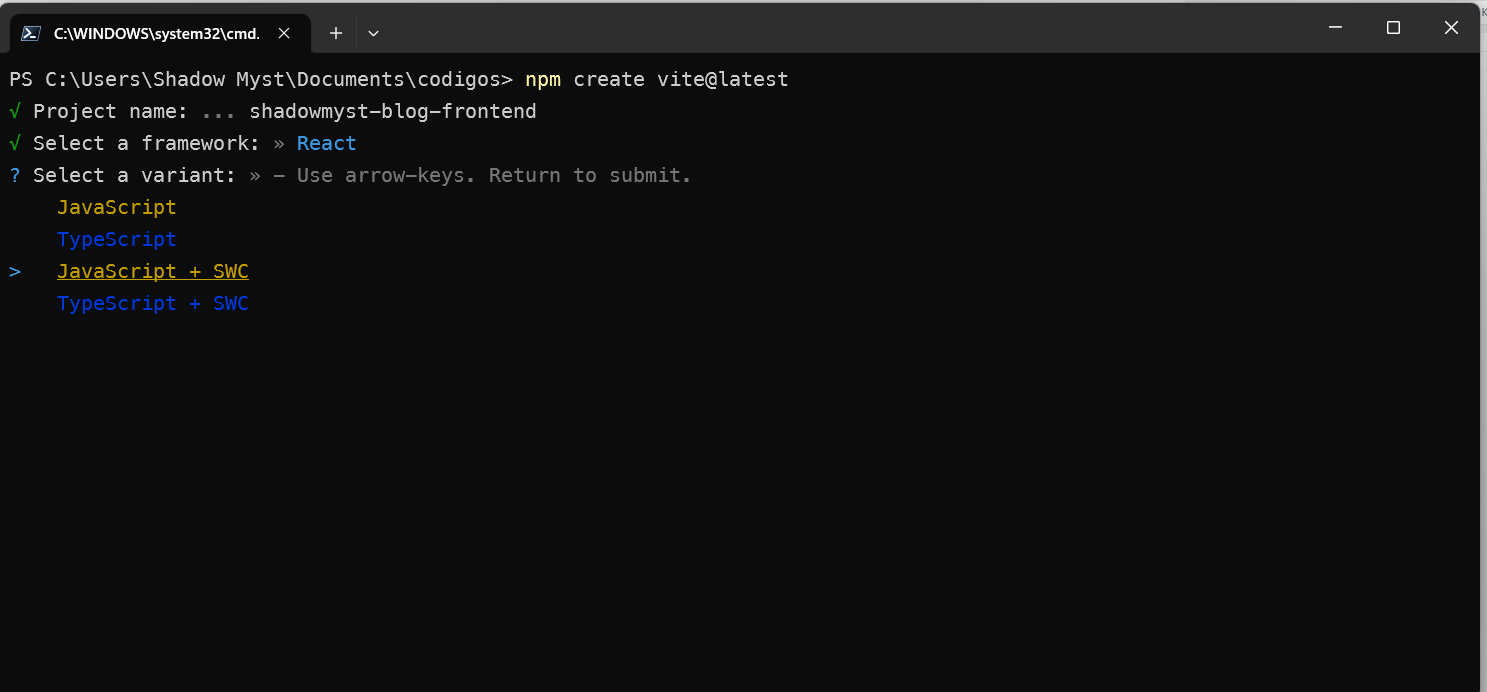Click the blue React framework text
Image resolution: width=1487 pixels, height=692 pixels.
tap(326, 143)
